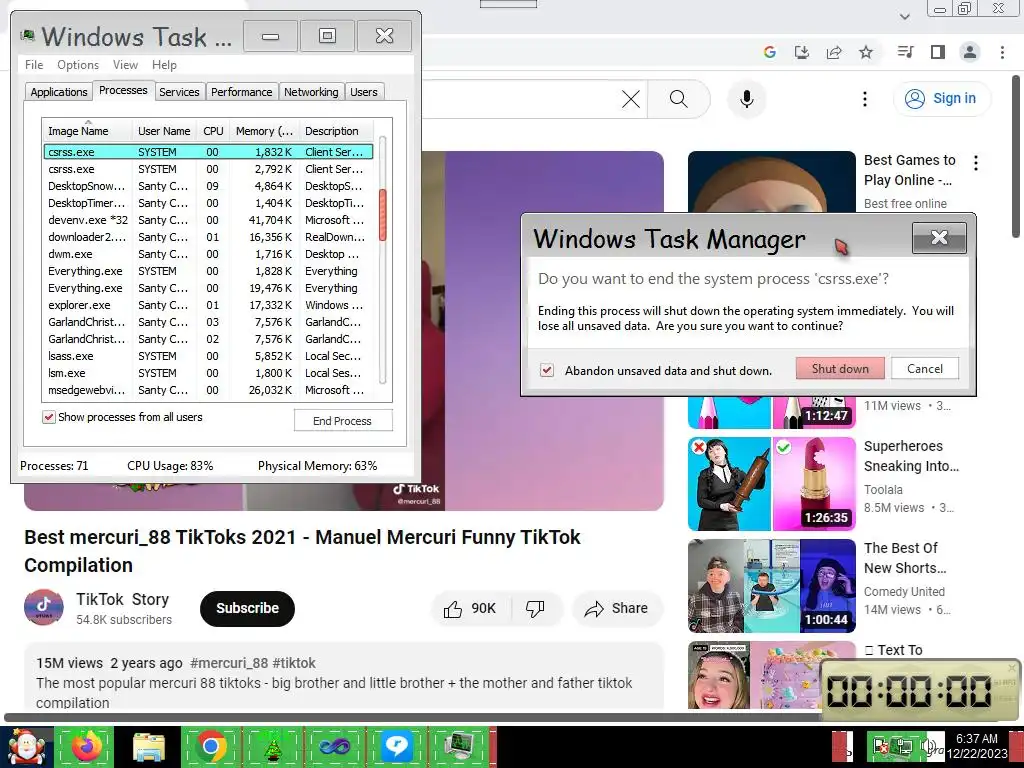Open Task Manager icon on the taskbar
Viewport: 1024px width, 768px height.
tap(458, 747)
